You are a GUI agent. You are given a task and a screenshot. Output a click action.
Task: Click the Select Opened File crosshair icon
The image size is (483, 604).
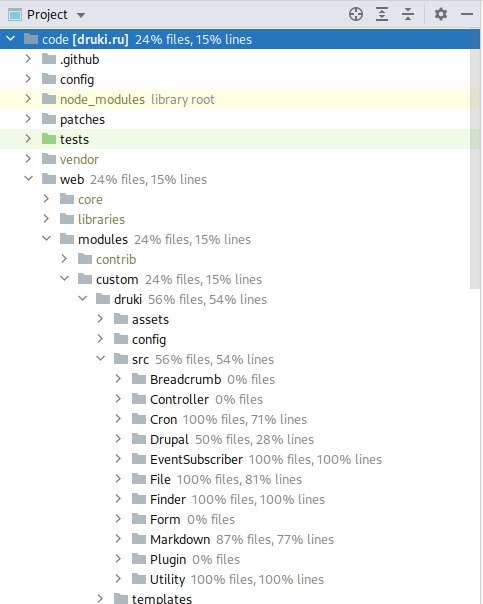(x=356, y=15)
